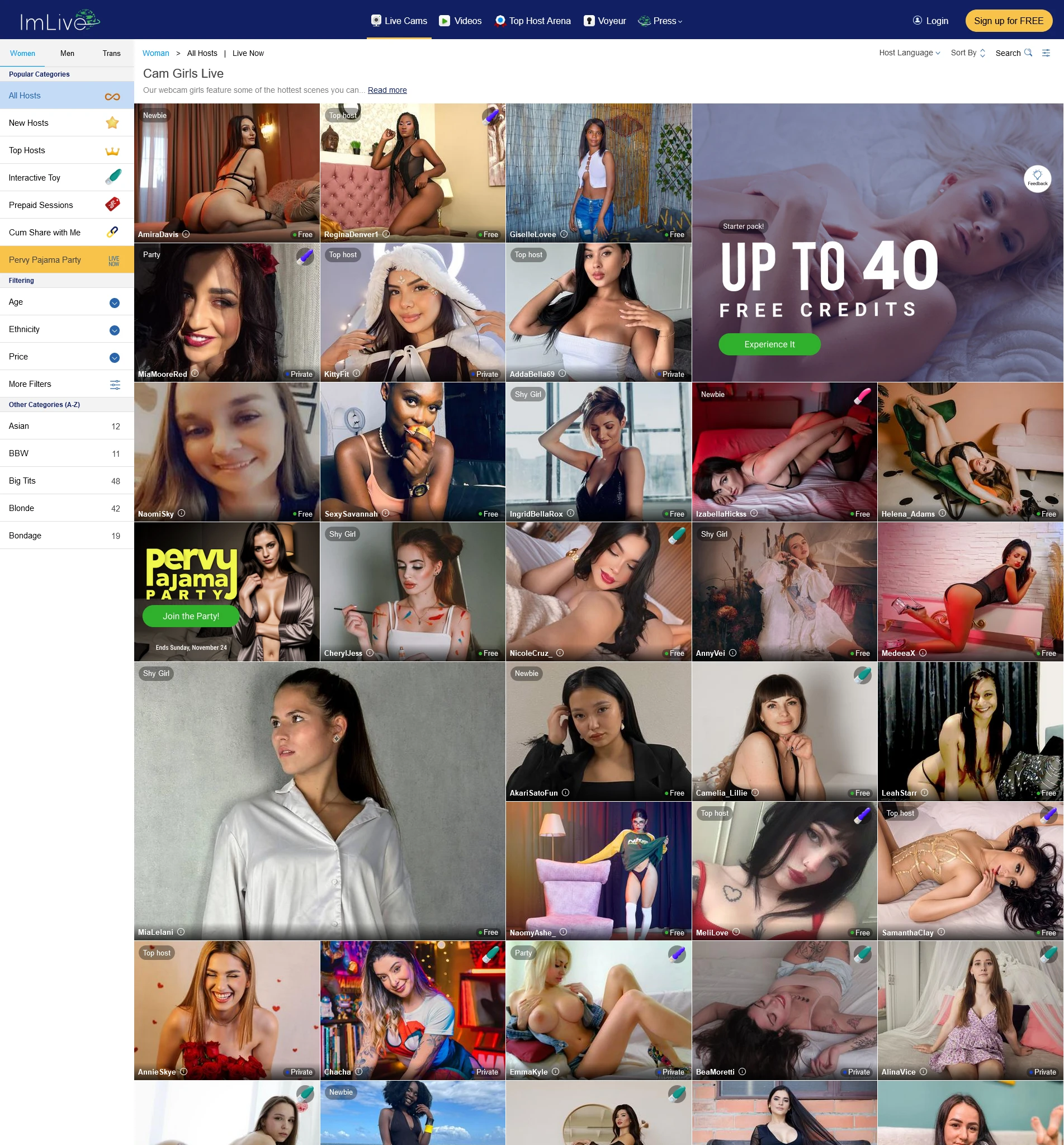The width and height of the screenshot is (1064, 1145).
Task: Click the round Feedback icon
Action: 1038,179
